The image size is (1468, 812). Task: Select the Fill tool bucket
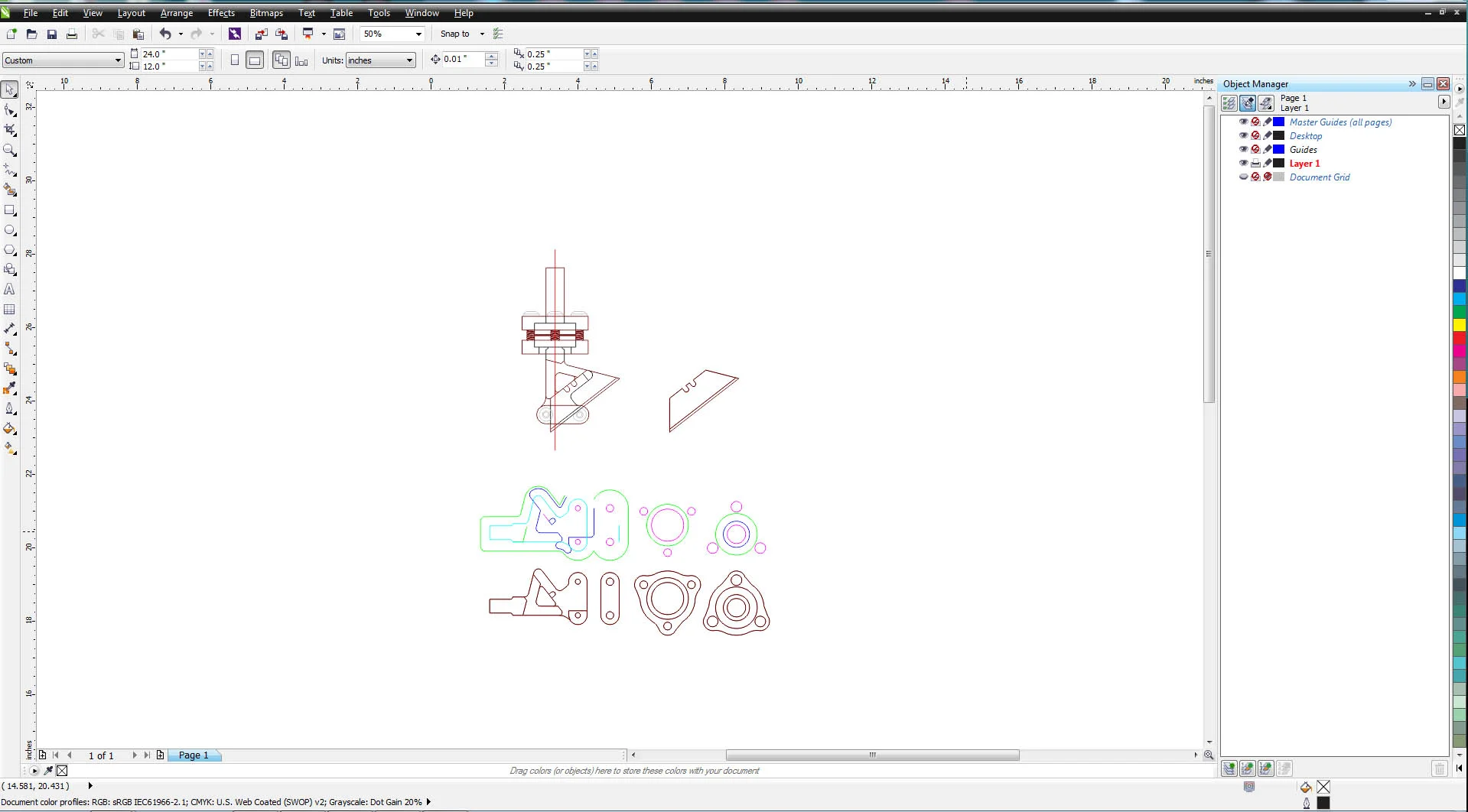point(10,428)
